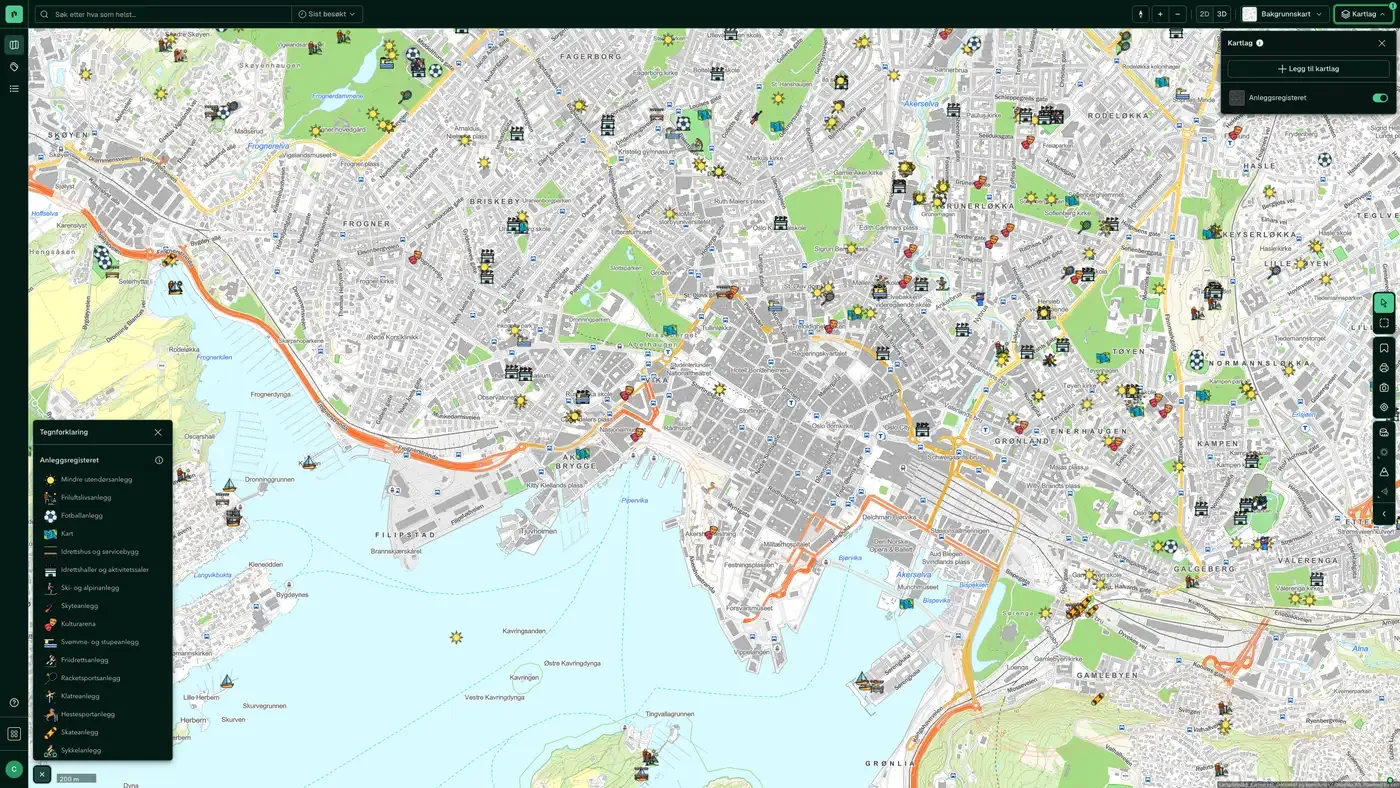This screenshot has width=1400, height=788.
Task: Click the info icon next to Kartlag
Action: (x=1259, y=43)
